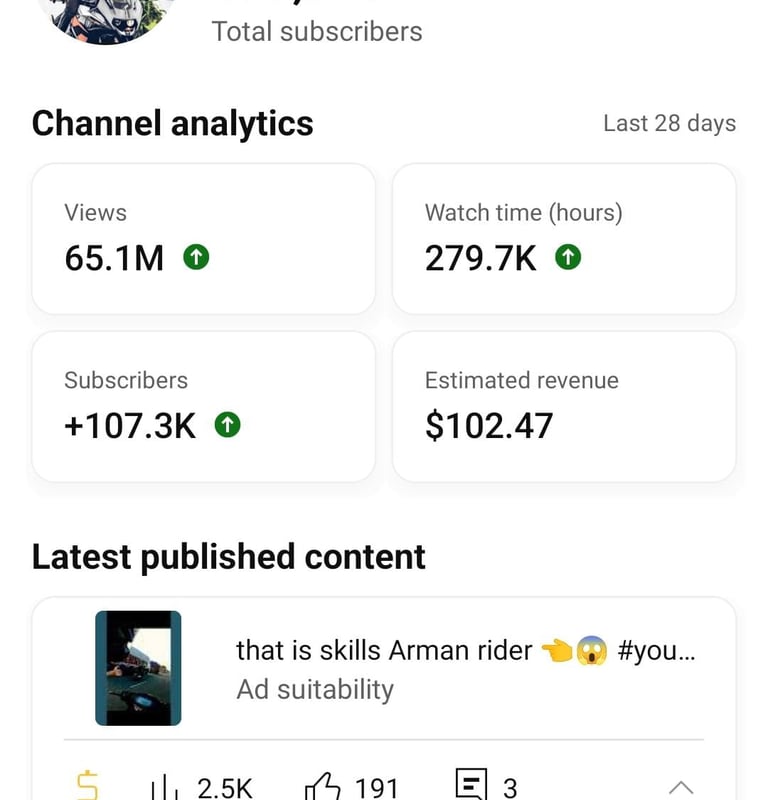
Task: Tap the Ad suitability status text
Action: (315, 690)
